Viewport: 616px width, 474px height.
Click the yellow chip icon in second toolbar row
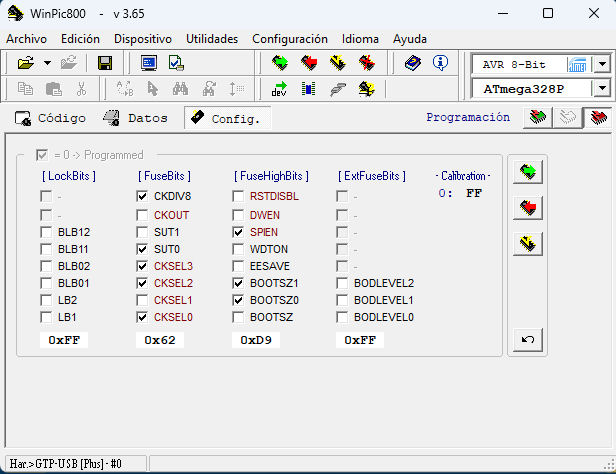pyautogui.click(x=367, y=89)
